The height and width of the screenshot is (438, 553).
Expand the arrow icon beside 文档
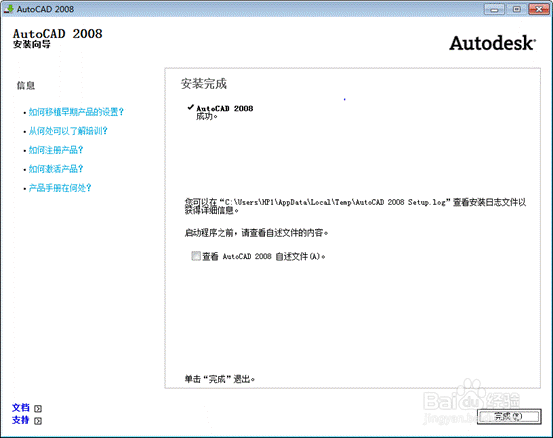[38, 409]
